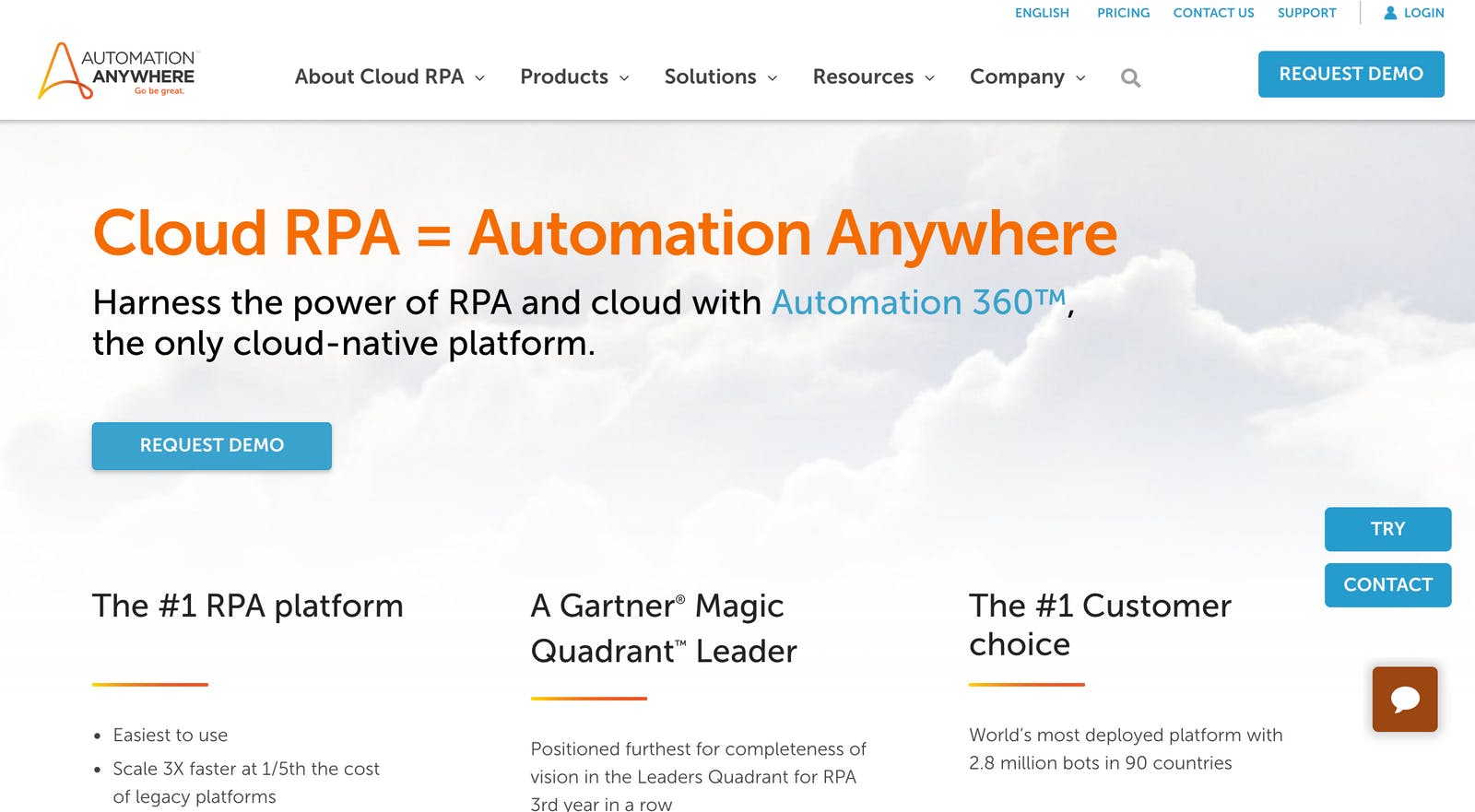This screenshot has height=812, width=1475.
Task: Click the '2.8 million bots in 90 countries' text
Action: click(x=1100, y=763)
